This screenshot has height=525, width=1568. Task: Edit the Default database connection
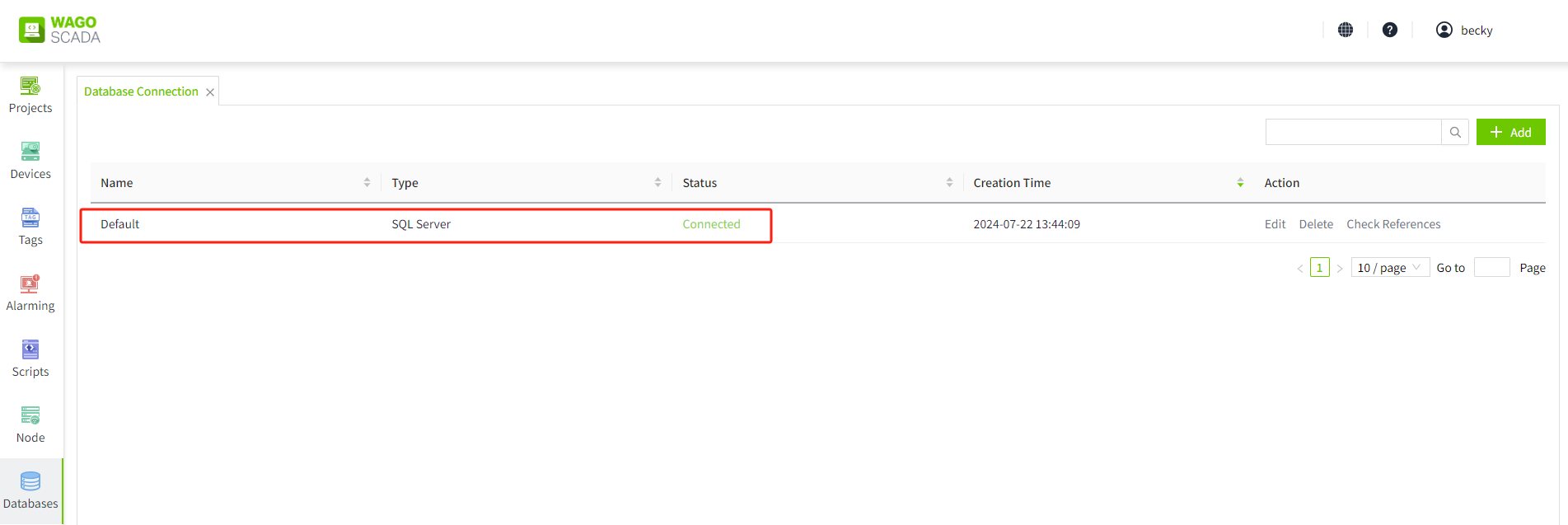pos(1275,224)
